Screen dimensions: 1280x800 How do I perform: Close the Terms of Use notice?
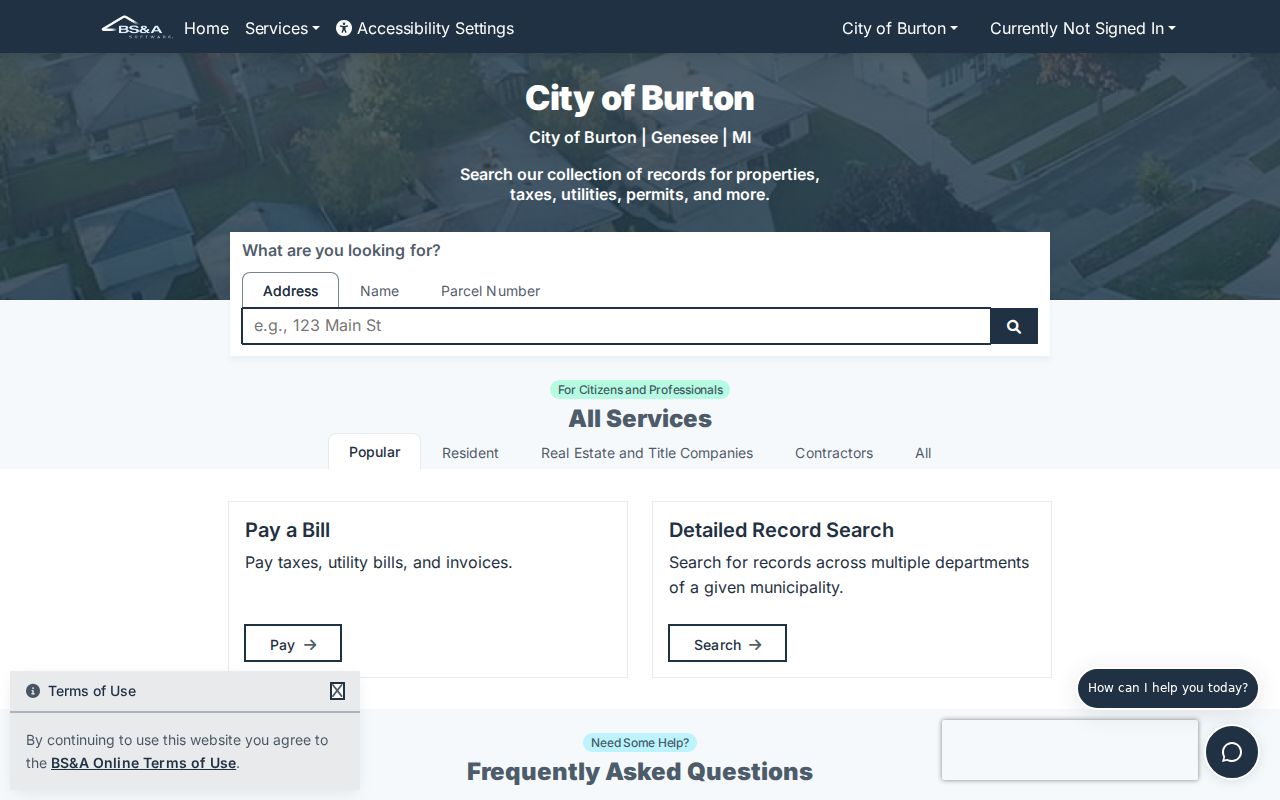pos(337,691)
